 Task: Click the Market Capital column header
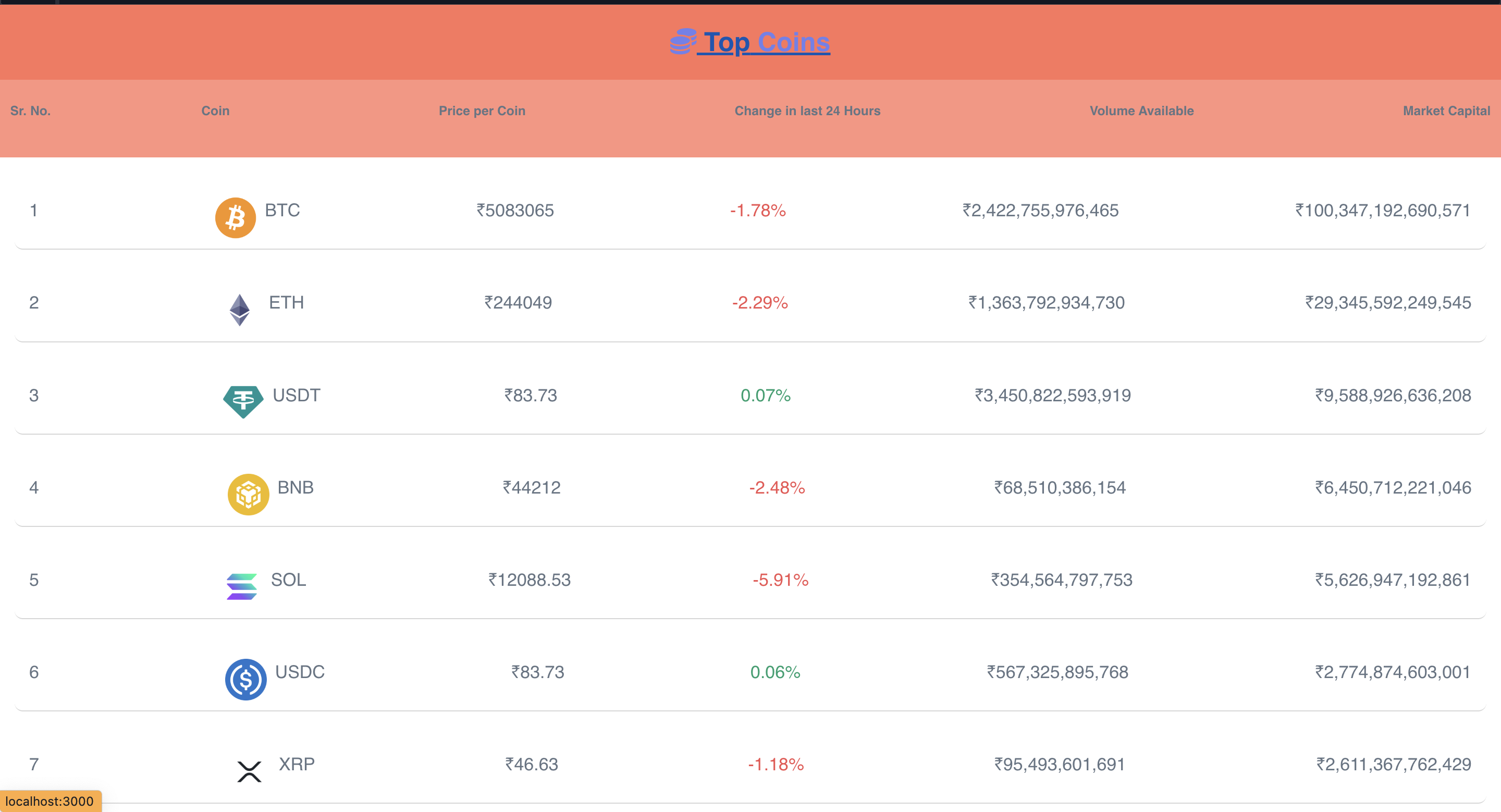point(1446,110)
